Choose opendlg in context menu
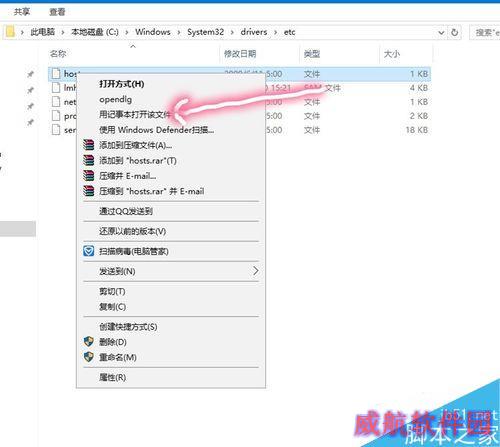This screenshot has width=500, height=447. click(115, 99)
